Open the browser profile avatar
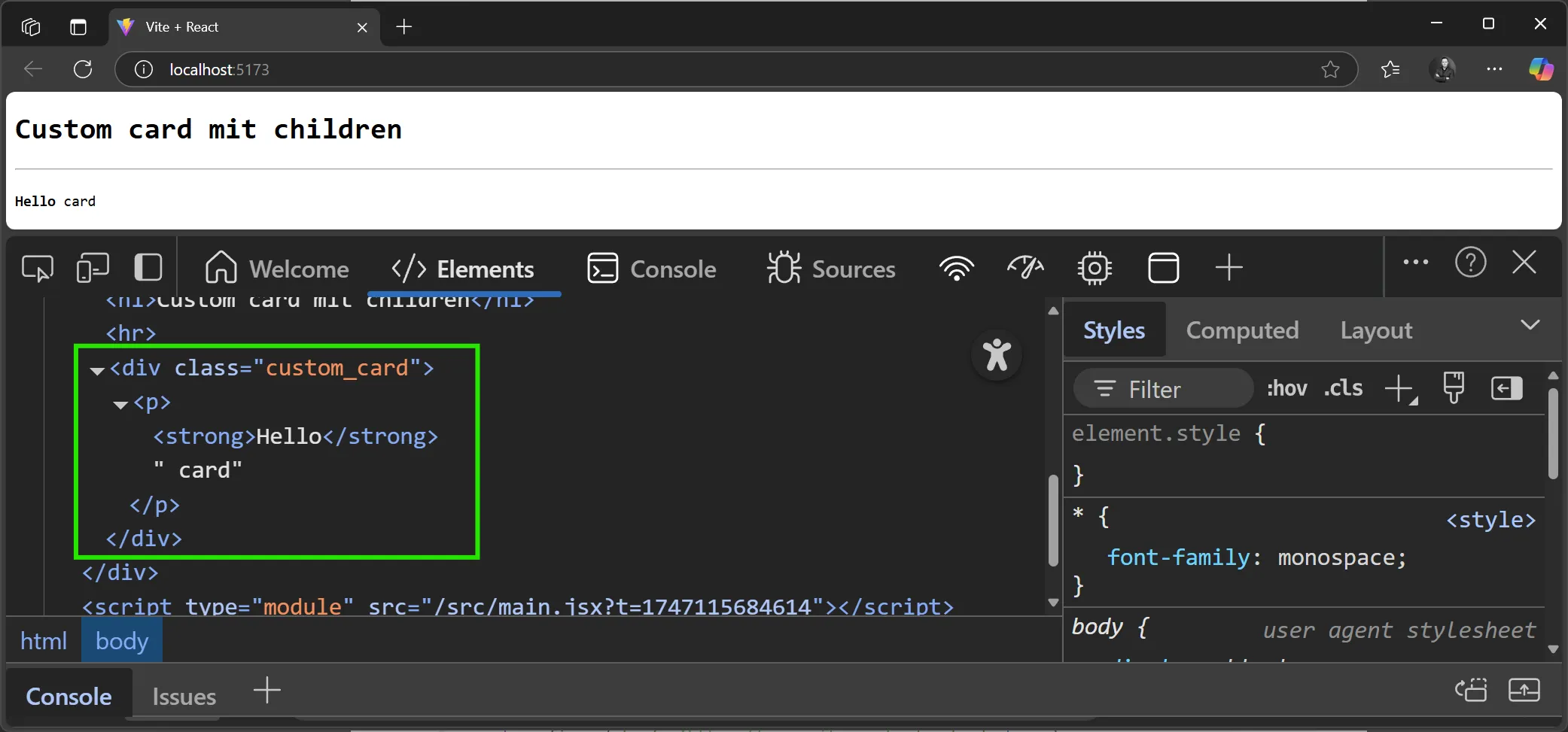Screen dimensions: 1568x732 coord(1443,69)
